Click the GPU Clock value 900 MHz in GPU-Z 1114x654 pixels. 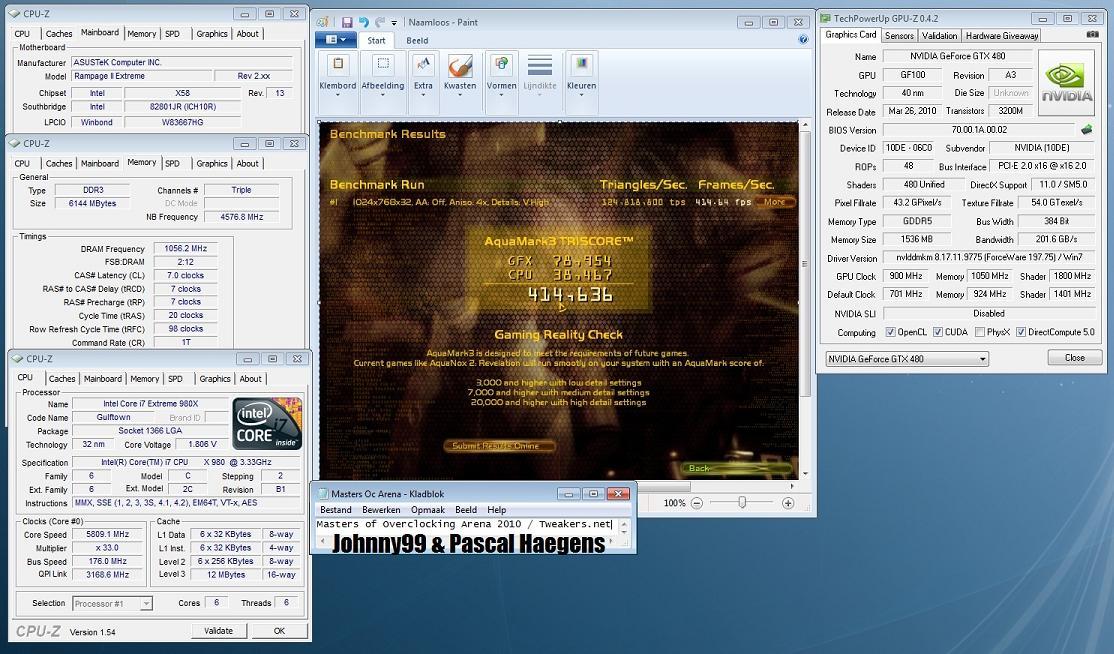click(x=905, y=276)
